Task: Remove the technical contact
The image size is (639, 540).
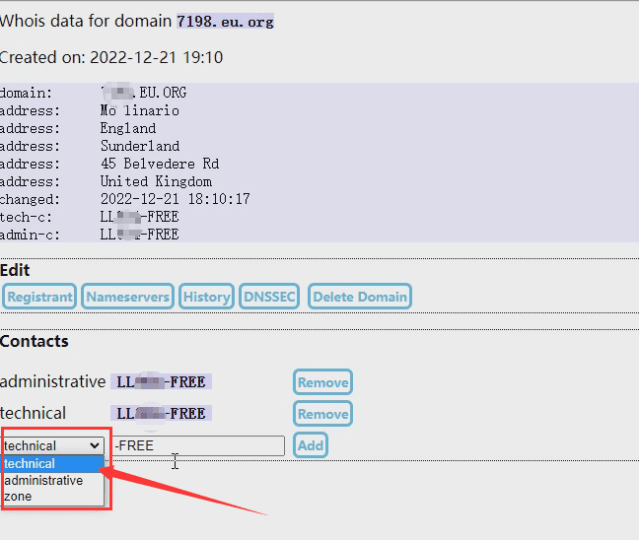Action: (322, 414)
